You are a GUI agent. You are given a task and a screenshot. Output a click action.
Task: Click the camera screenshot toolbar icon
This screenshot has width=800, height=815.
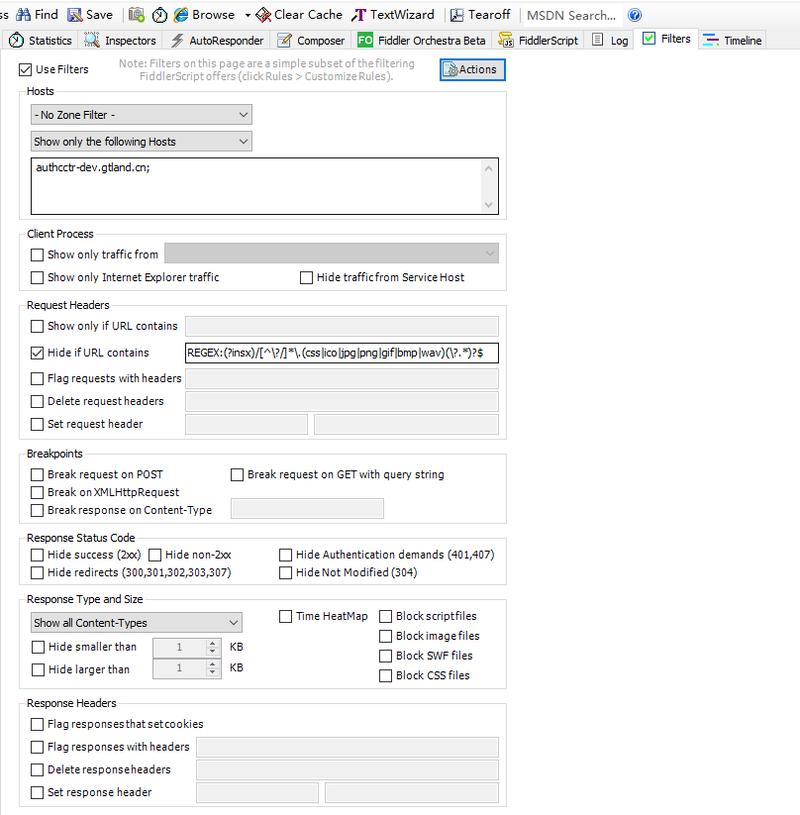coord(136,15)
